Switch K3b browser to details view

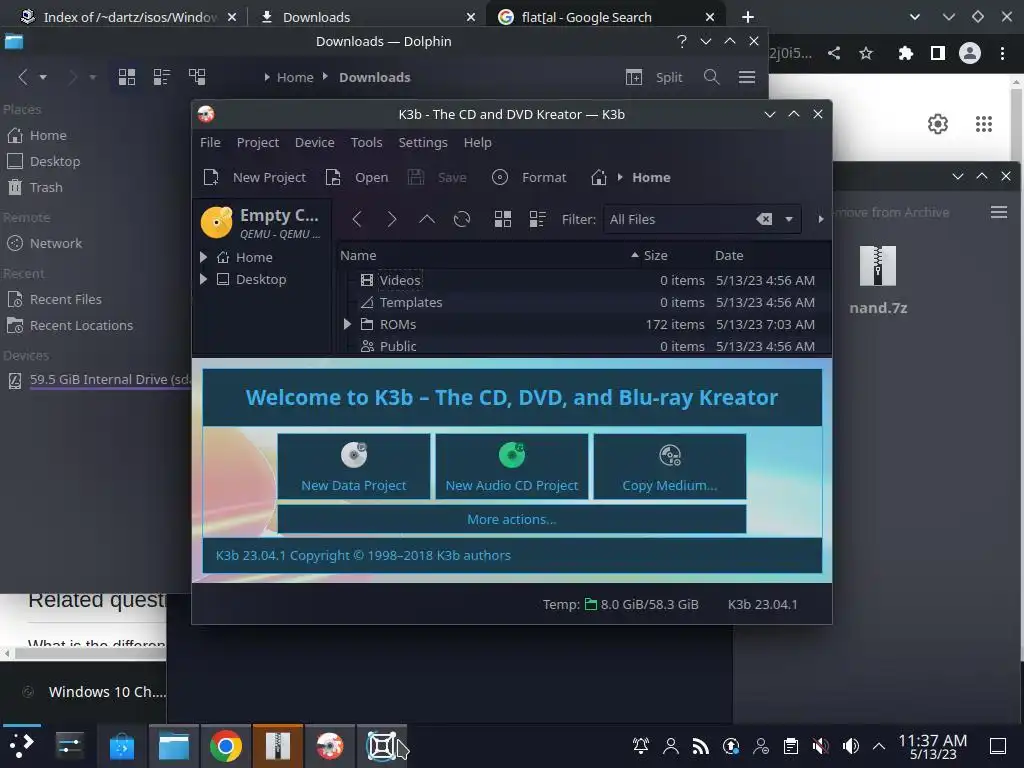point(537,219)
